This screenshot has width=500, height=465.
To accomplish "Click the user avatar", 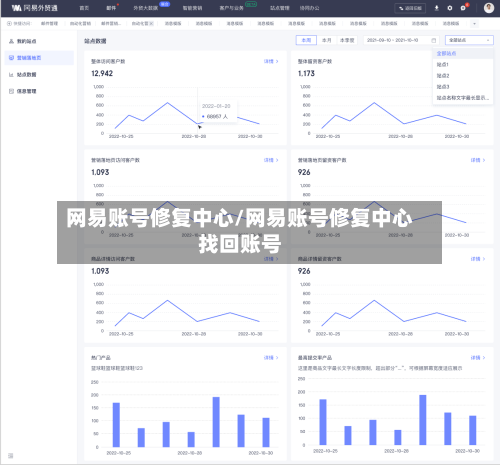I will [489, 8].
